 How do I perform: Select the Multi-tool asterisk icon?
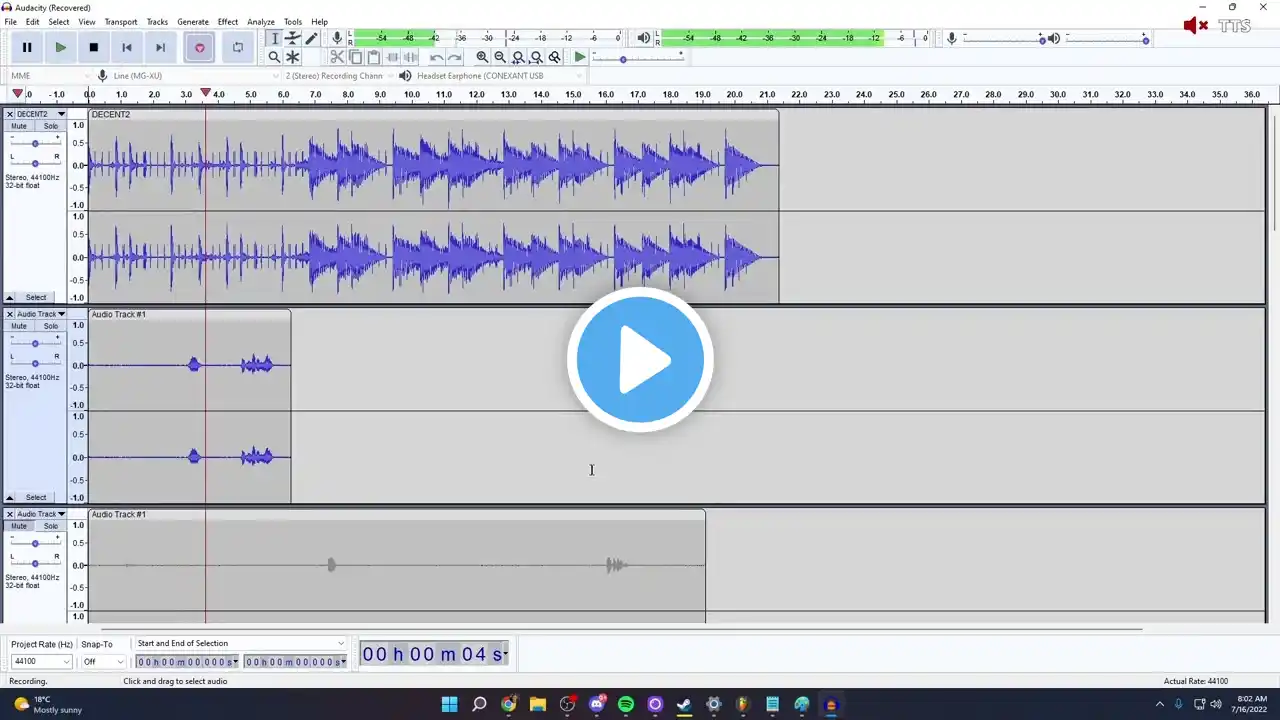click(293, 57)
